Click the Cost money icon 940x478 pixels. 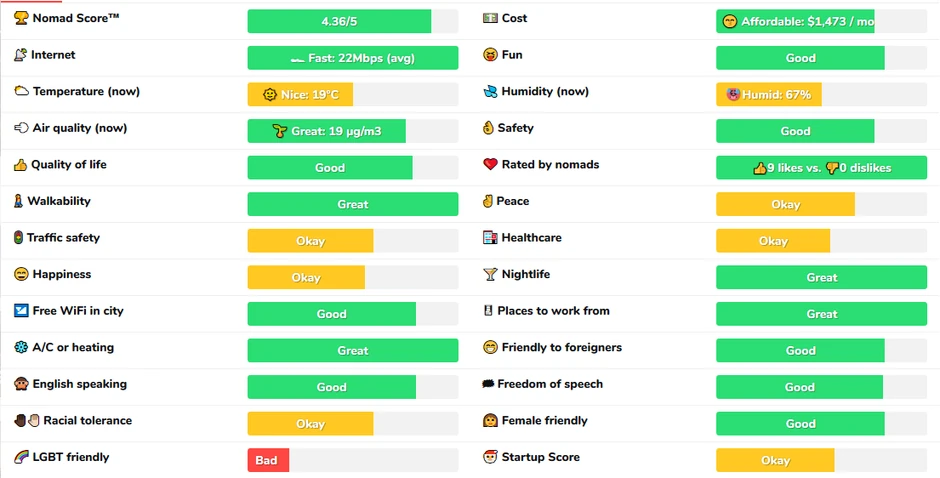(490, 18)
